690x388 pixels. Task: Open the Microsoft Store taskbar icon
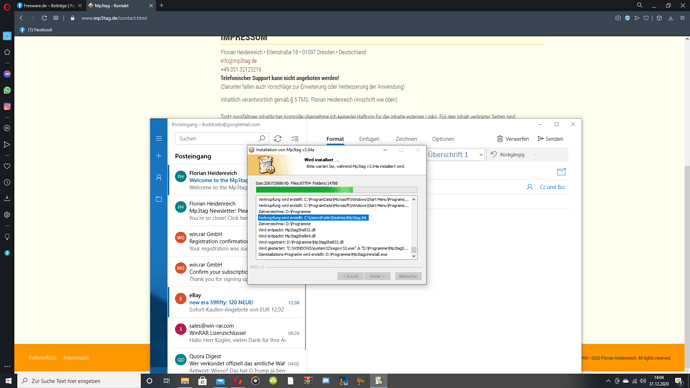click(x=202, y=381)
